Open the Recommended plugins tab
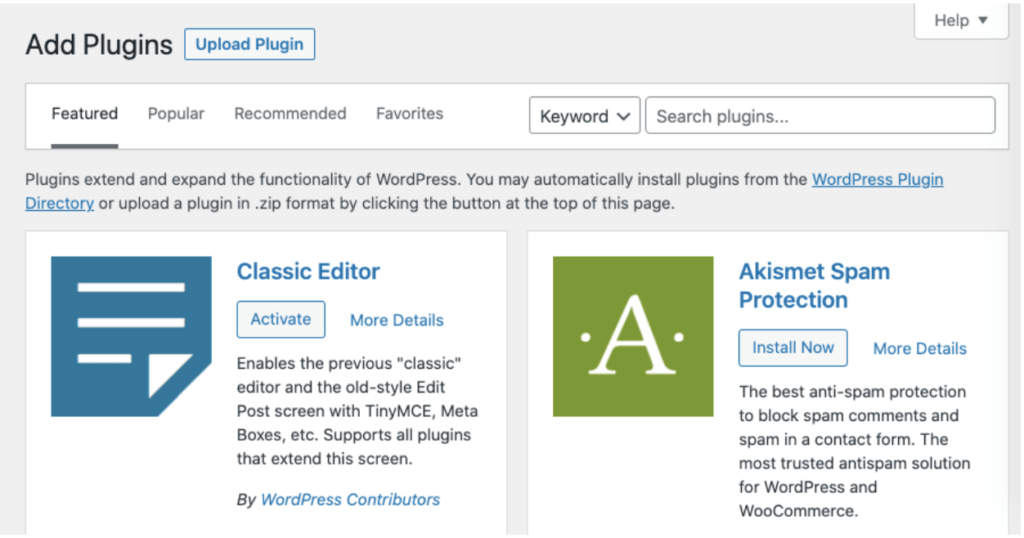Screen dimensions: 1024x538 [x=290, y=114]
